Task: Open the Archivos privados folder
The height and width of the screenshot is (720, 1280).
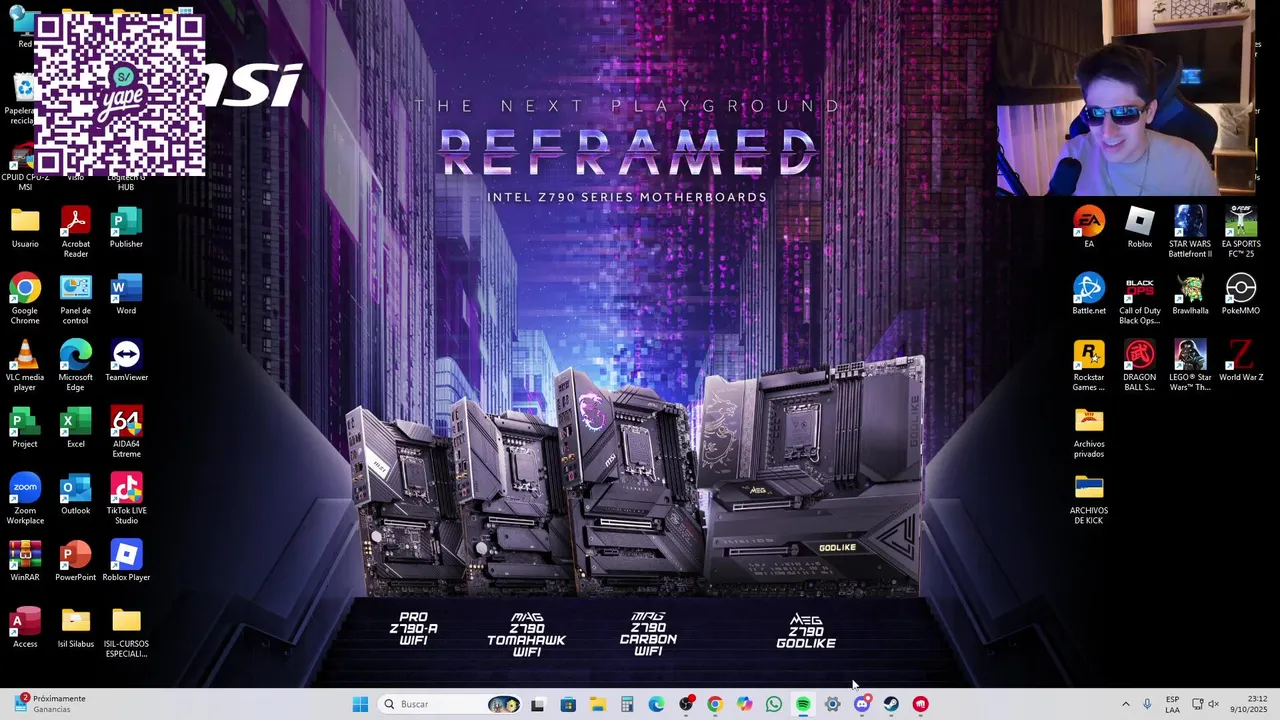Action: point(1089,432)
